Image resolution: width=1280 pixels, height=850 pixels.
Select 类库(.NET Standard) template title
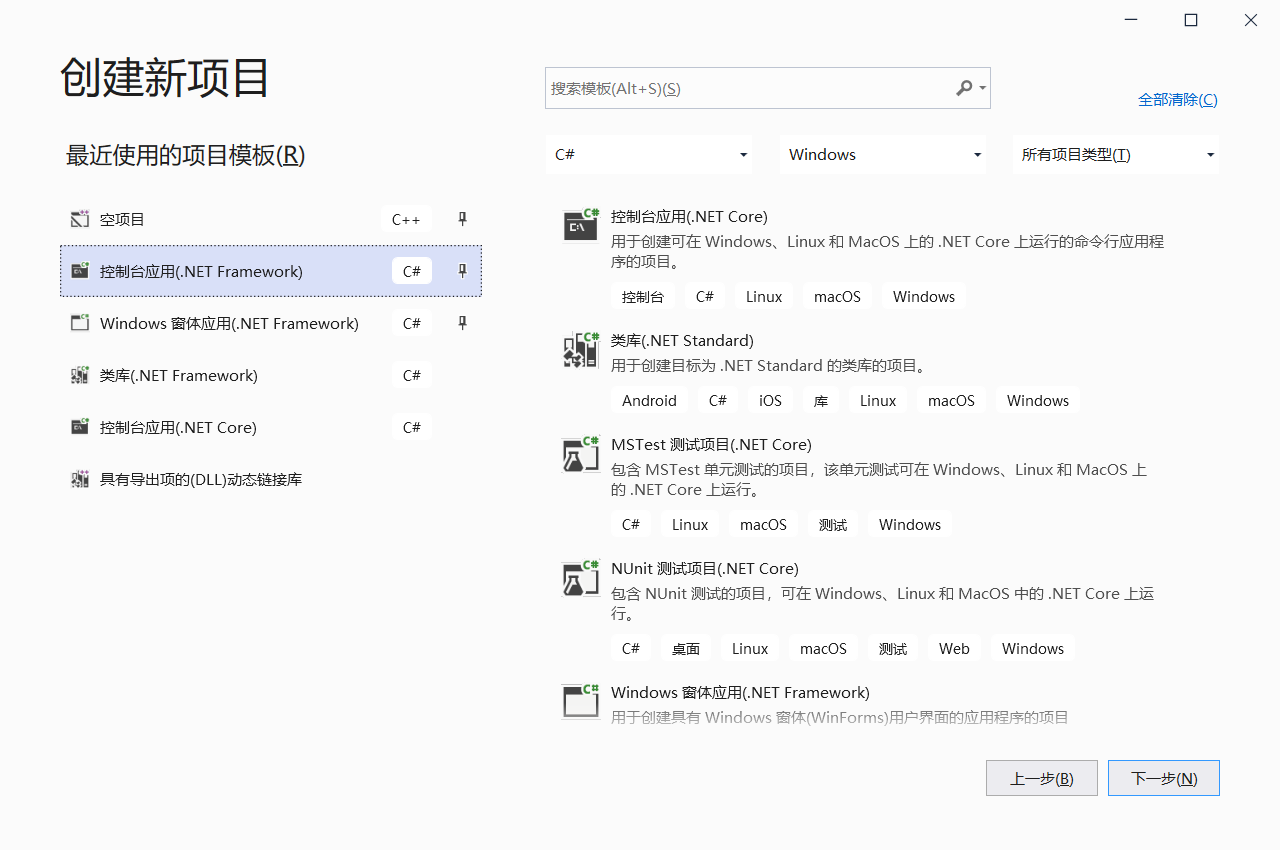click(x=682, y=340)
